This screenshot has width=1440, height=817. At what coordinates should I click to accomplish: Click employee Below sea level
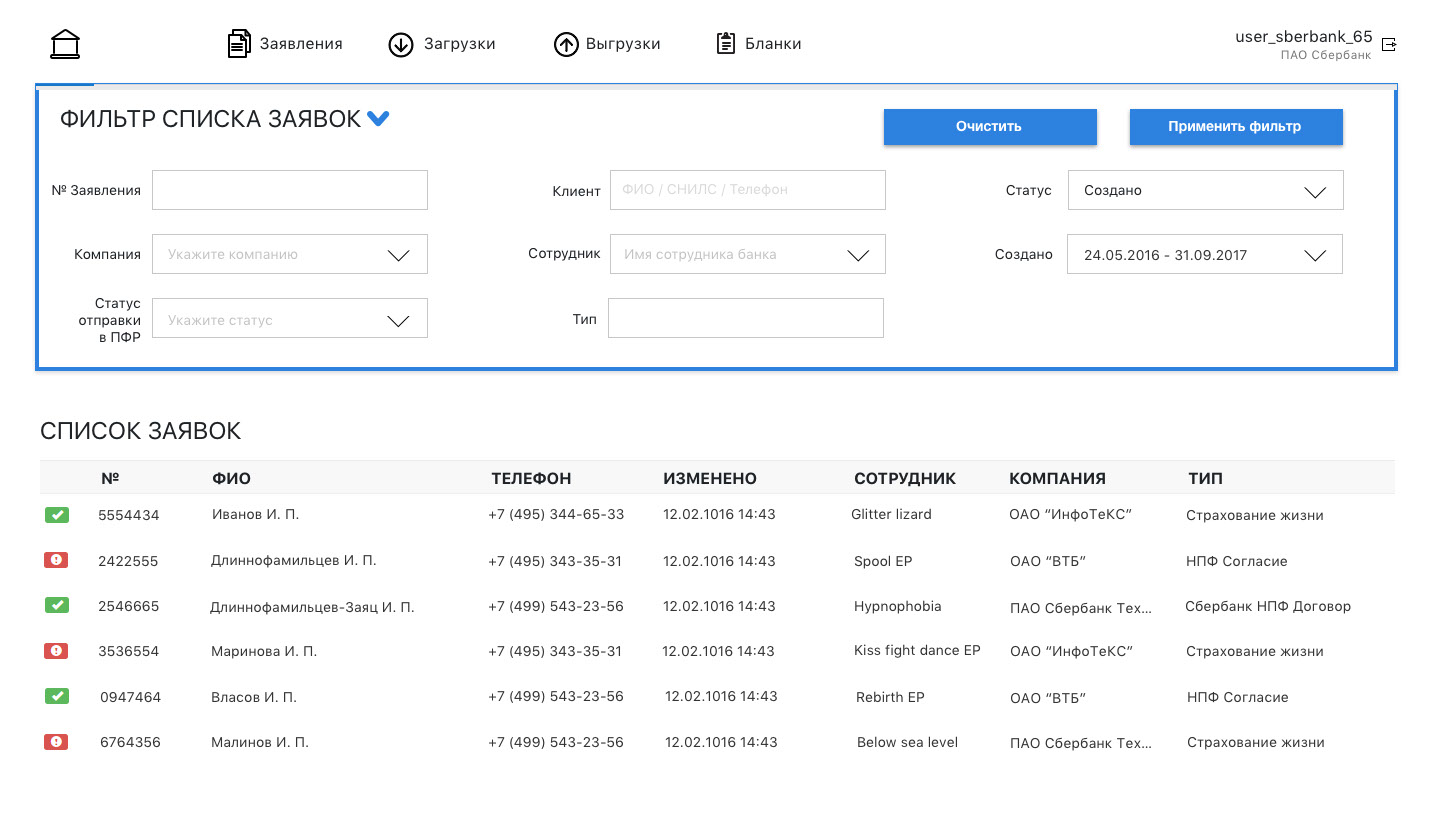point(907,742)
